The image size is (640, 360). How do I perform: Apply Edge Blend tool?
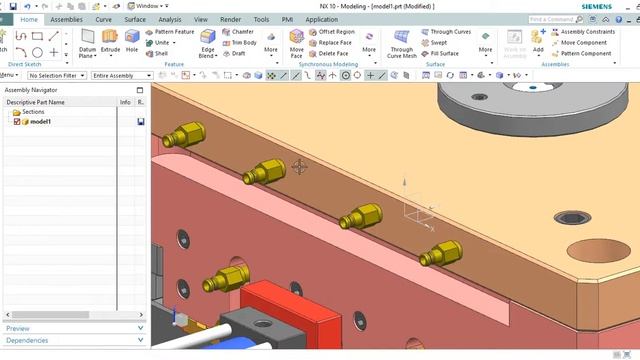[208, 44]
